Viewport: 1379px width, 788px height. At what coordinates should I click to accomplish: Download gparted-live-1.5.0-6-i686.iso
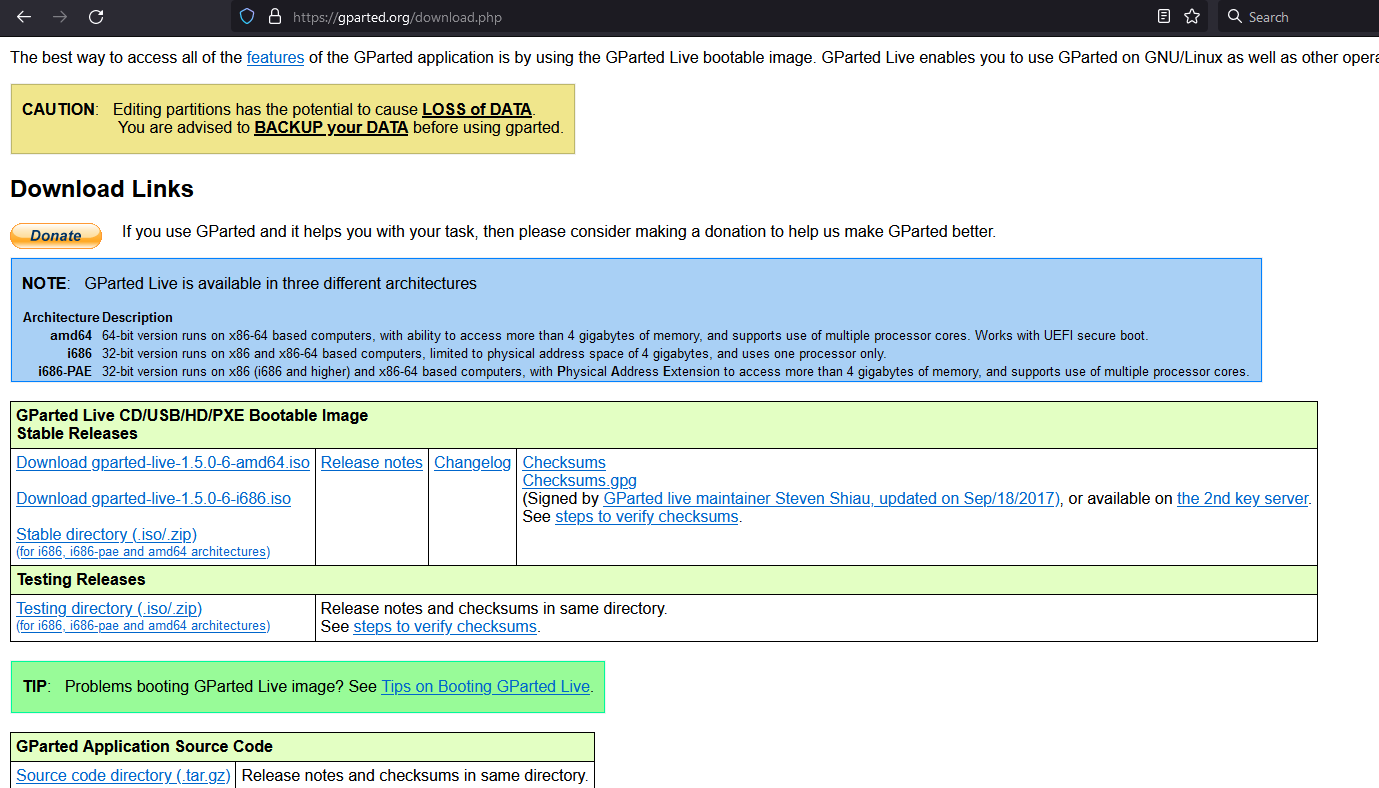(x=153, y=499)
